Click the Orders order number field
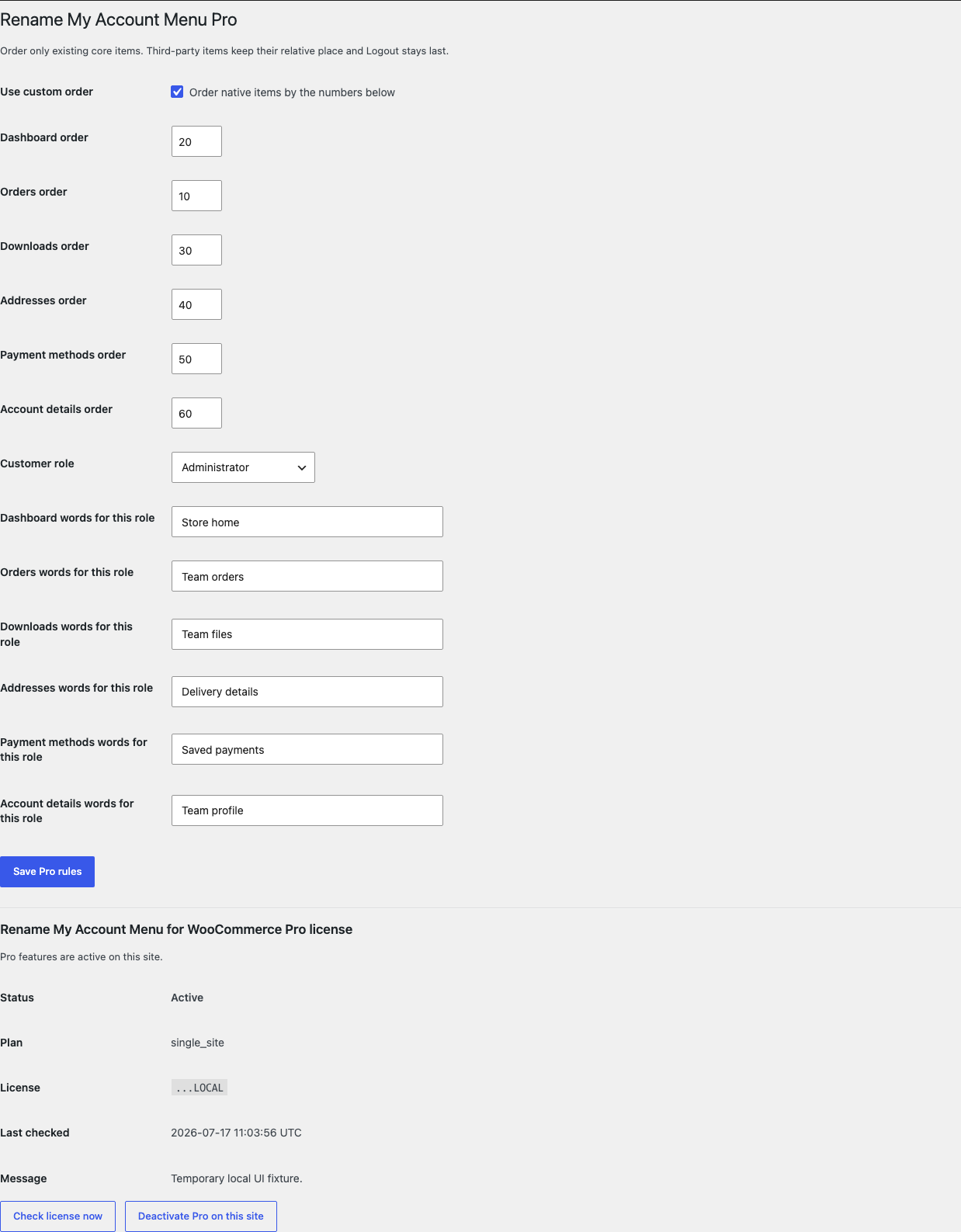Image resolution: width=961 pixels, height=1232 pixels. pos(196,196)
